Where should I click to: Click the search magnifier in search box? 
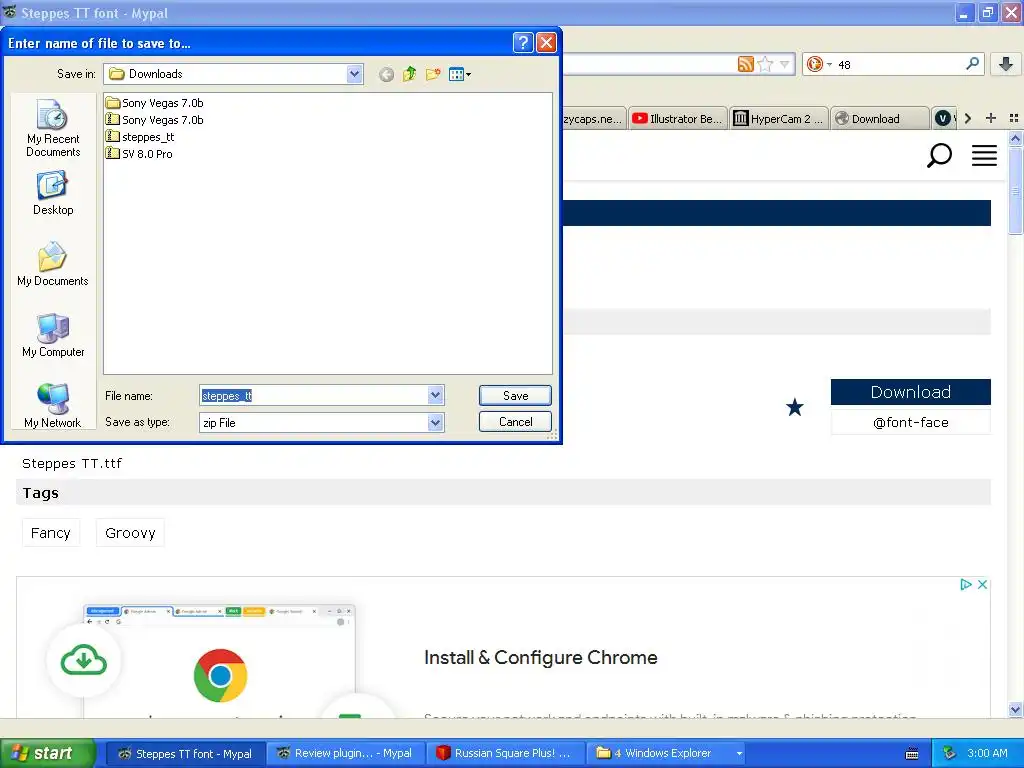point(972,63)
